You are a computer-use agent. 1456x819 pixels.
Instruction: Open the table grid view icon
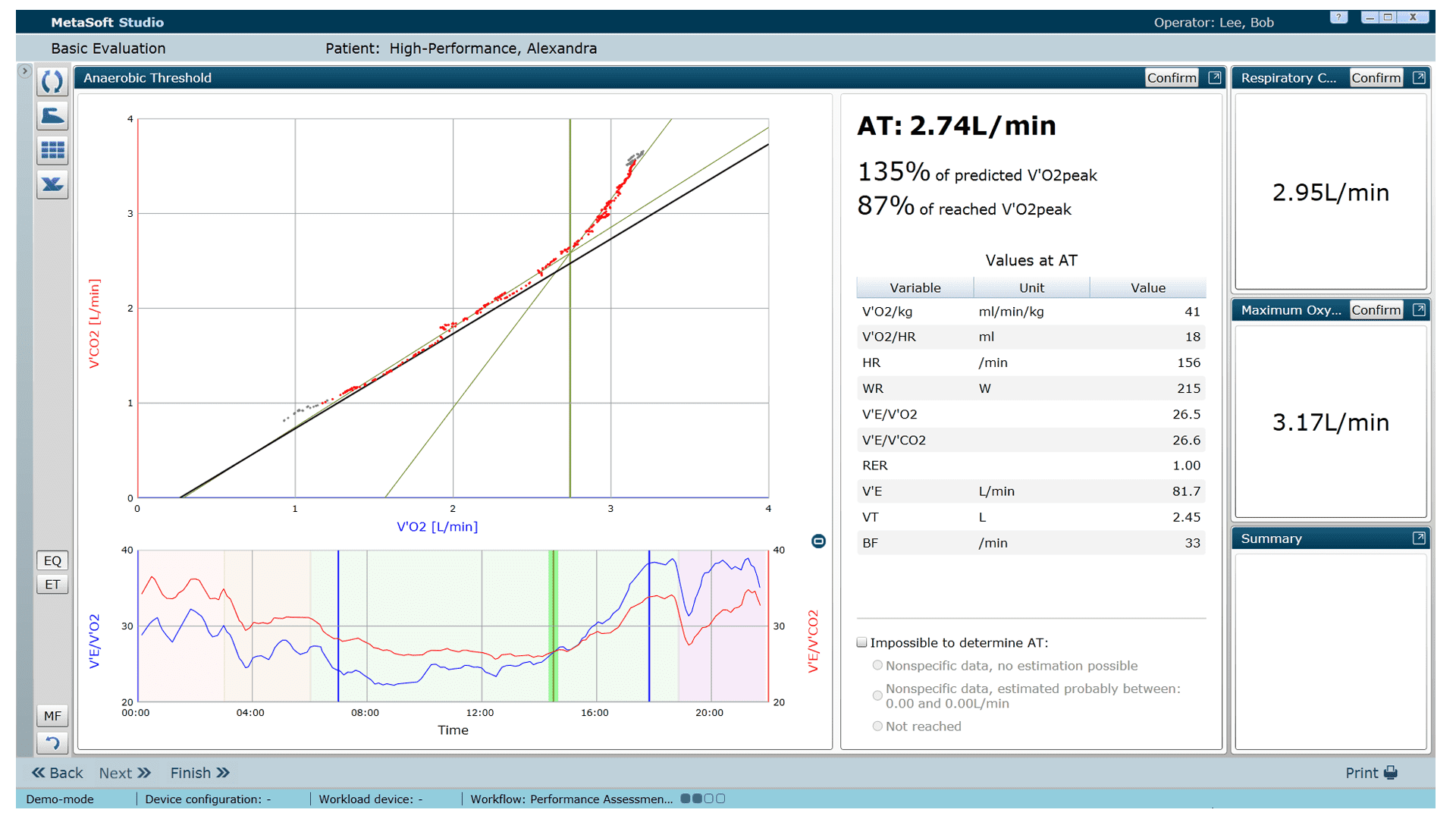(x=52, y=150)
